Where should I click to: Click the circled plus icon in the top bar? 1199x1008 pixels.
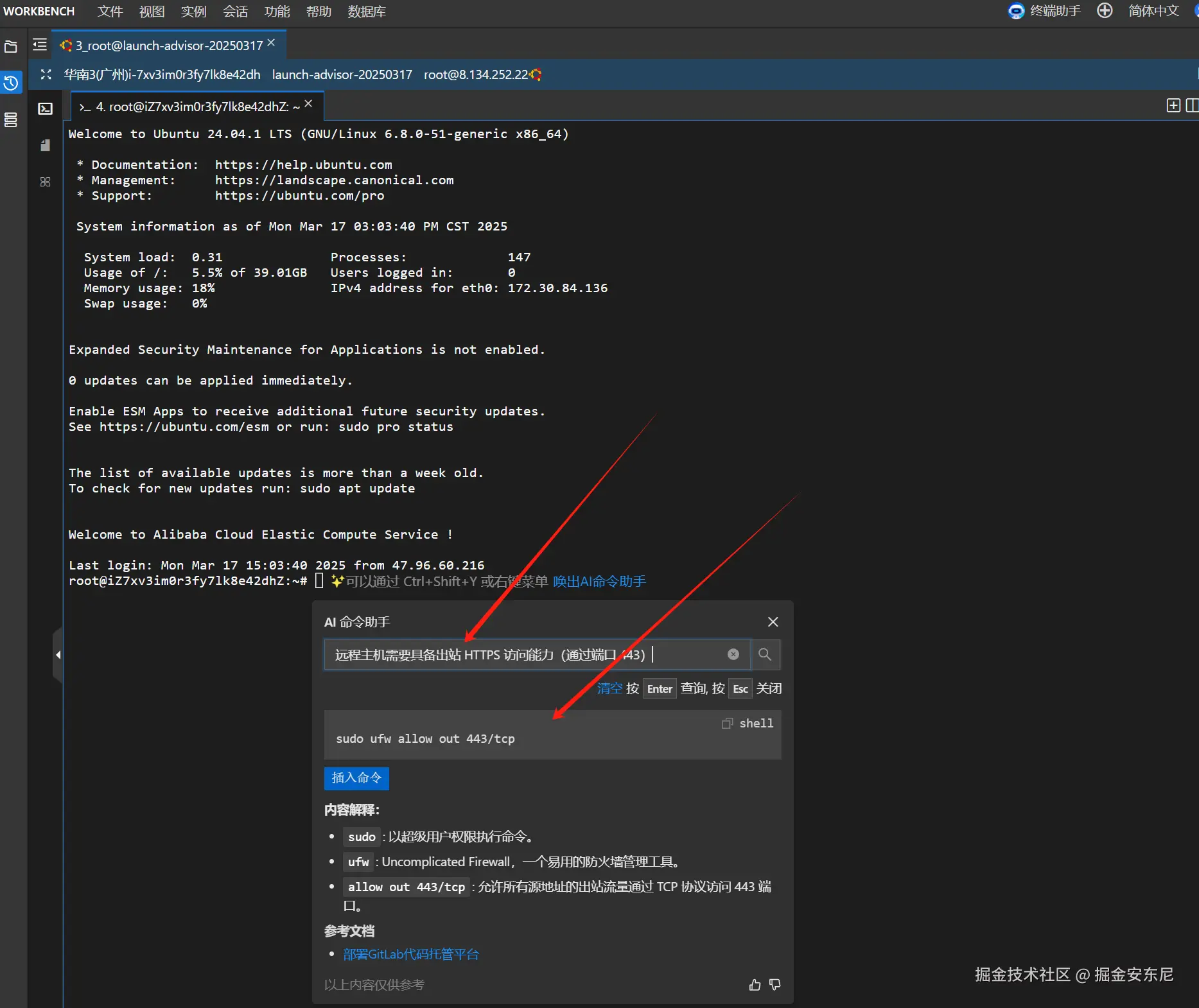[1105, 11]
